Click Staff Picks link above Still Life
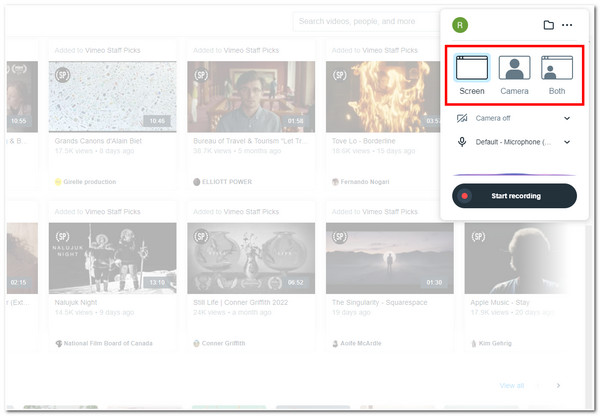600x416 pixels. (251, 212)
